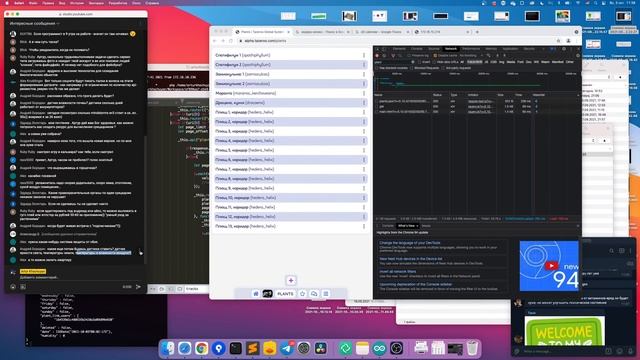Open the Performance tab in DevTools

coord(471,49)
